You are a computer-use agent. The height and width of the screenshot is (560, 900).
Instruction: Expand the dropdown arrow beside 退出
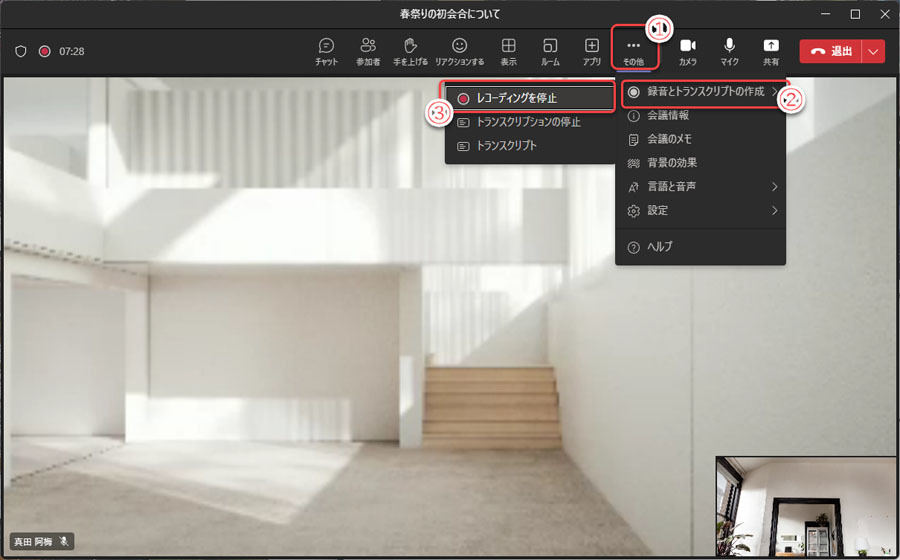tap(874, 52)
